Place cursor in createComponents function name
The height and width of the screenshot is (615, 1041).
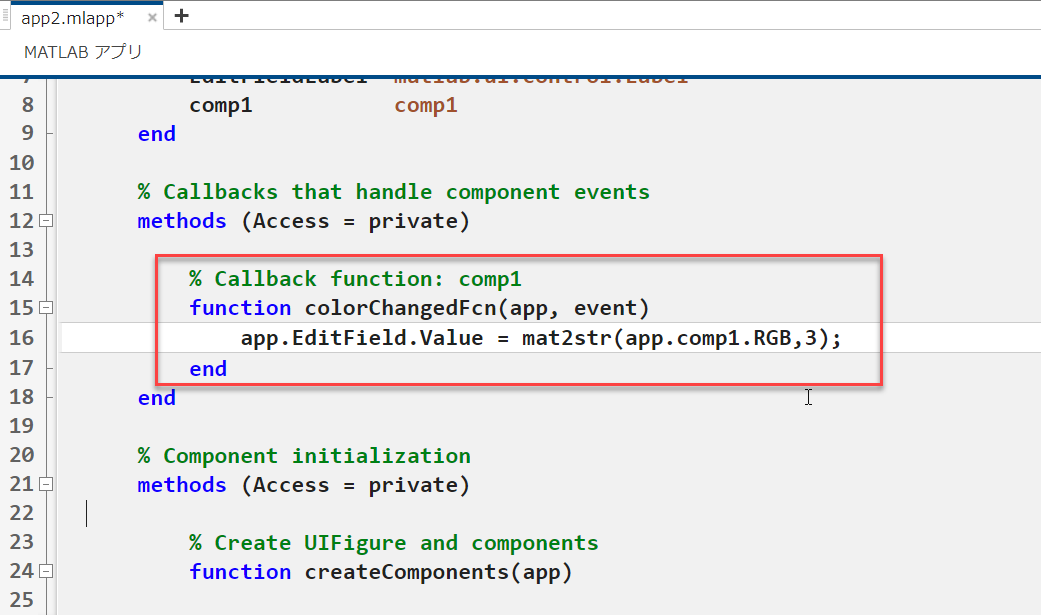(431, 572)
